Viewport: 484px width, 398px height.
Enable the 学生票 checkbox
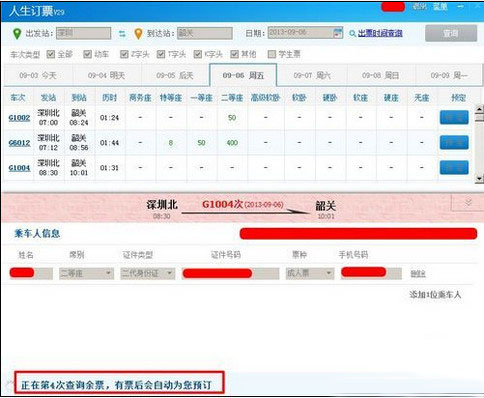tap(272, 54)
